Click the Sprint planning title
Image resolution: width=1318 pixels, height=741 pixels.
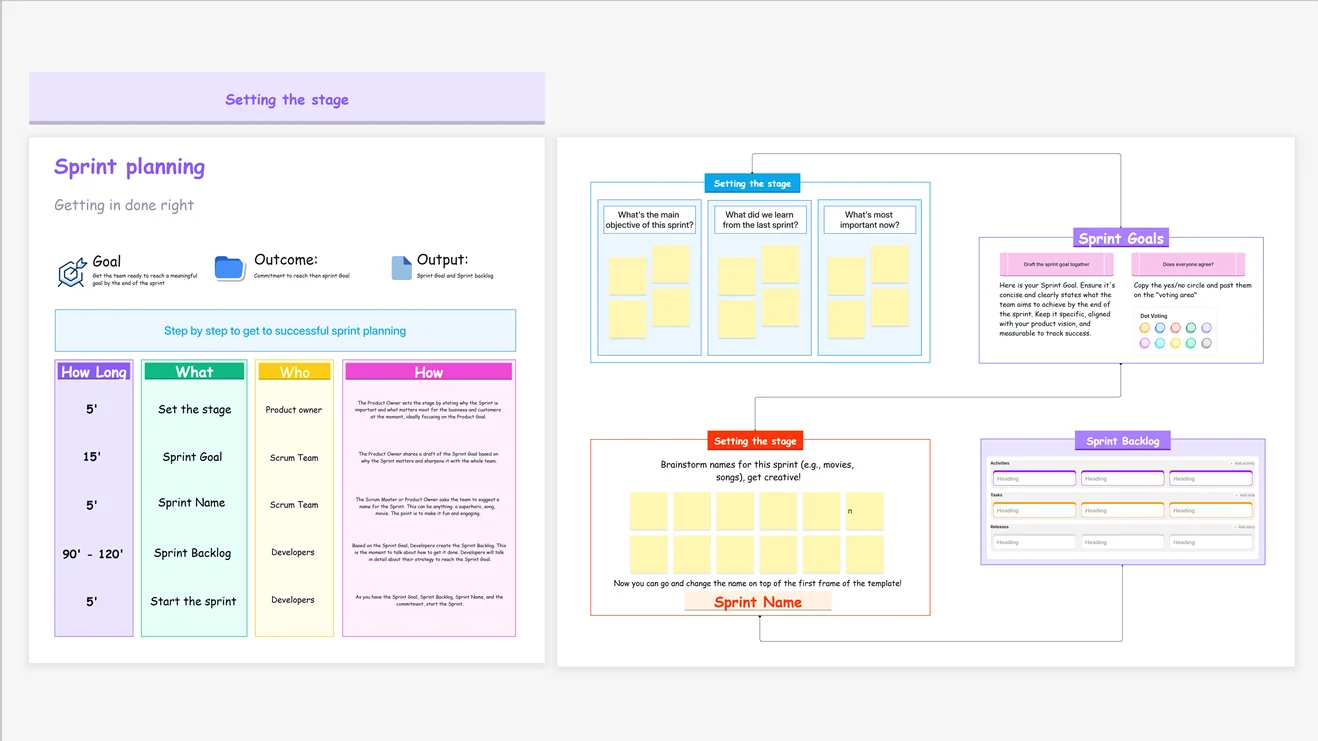pyautogui.click(x=130, y=167)
